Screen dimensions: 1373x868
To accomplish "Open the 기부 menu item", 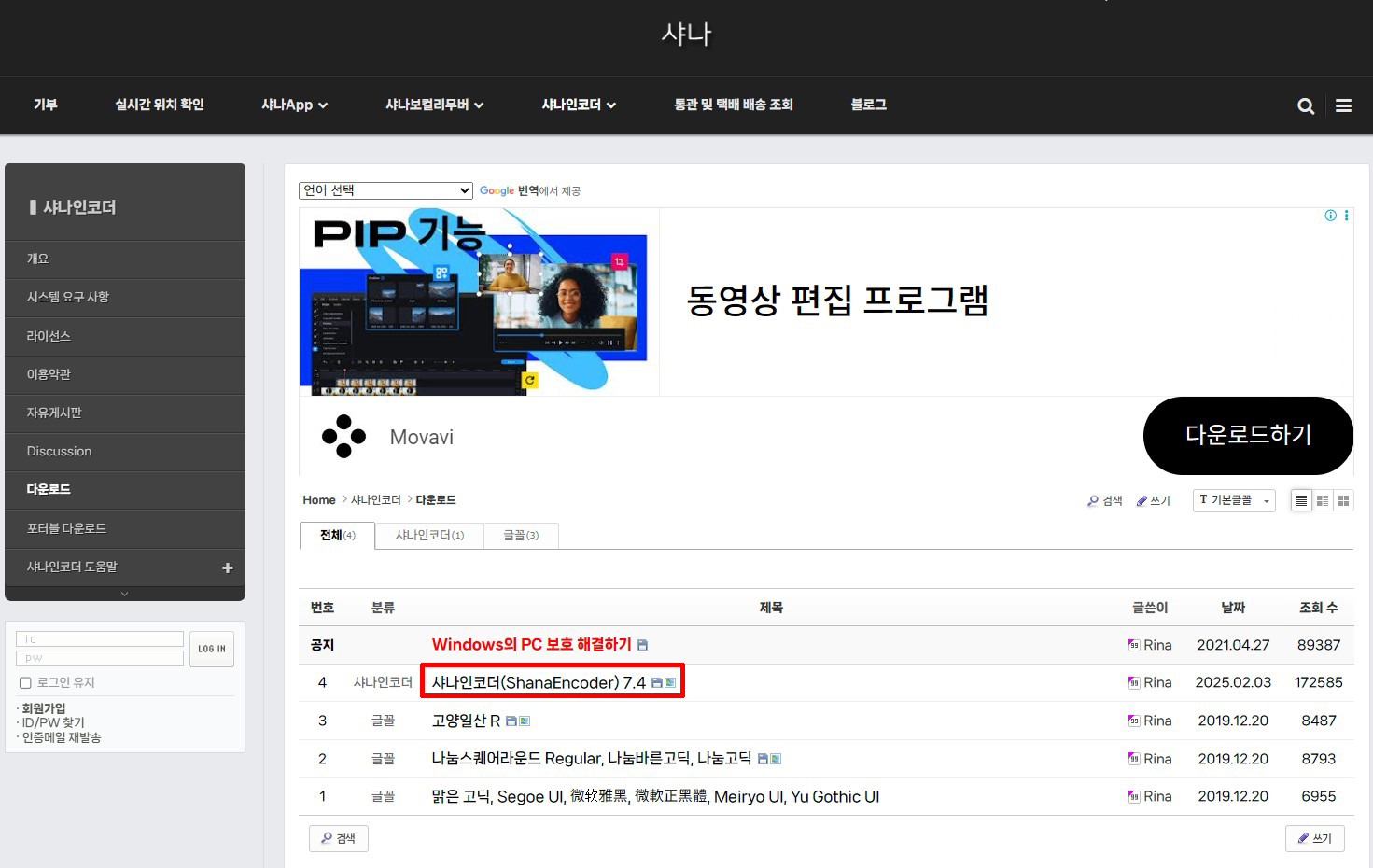I will [x=46, y=105].
